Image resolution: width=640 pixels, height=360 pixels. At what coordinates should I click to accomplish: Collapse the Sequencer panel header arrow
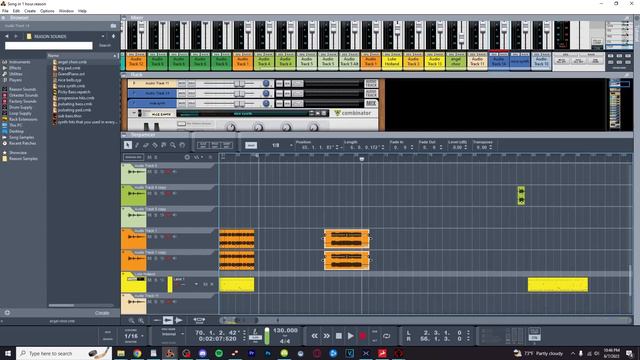[124, 135]
